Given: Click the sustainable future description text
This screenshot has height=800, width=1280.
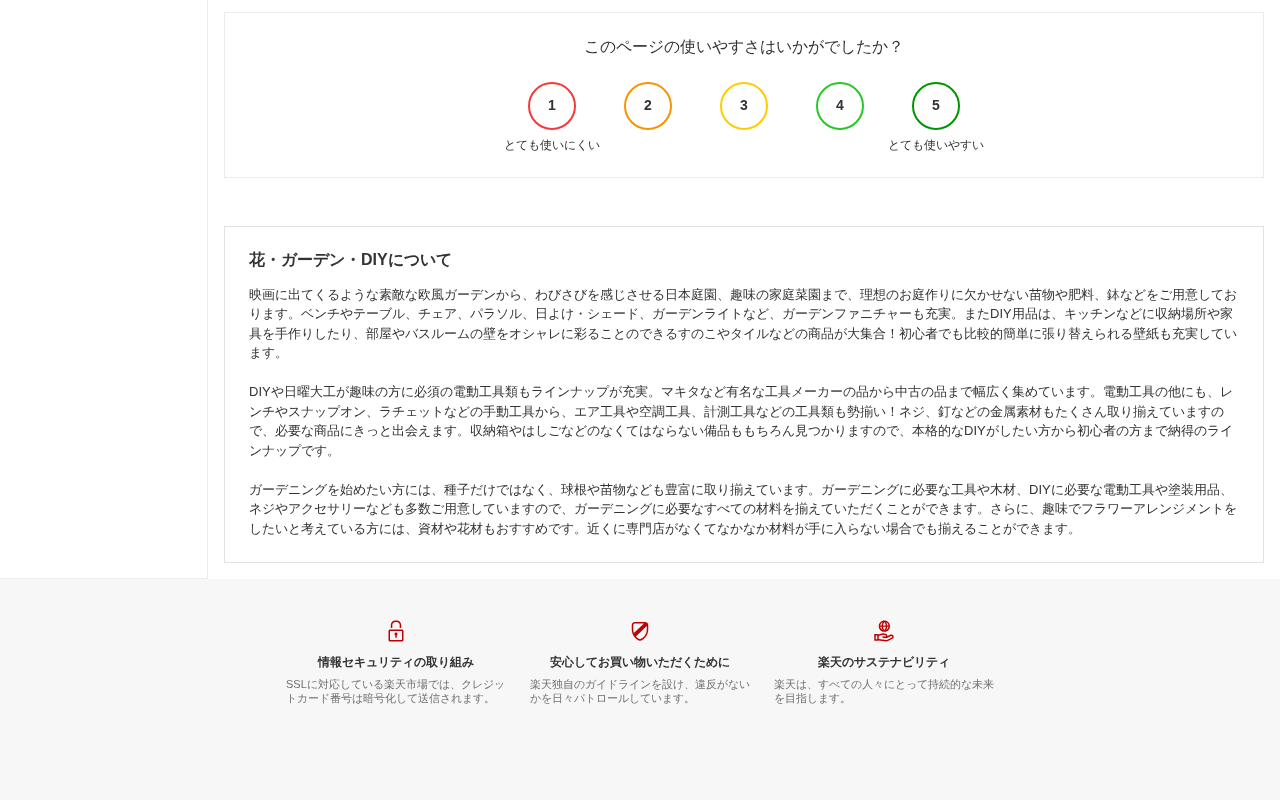Looking at the screenshot, I should pyautogui.click(x=884, y=691).
